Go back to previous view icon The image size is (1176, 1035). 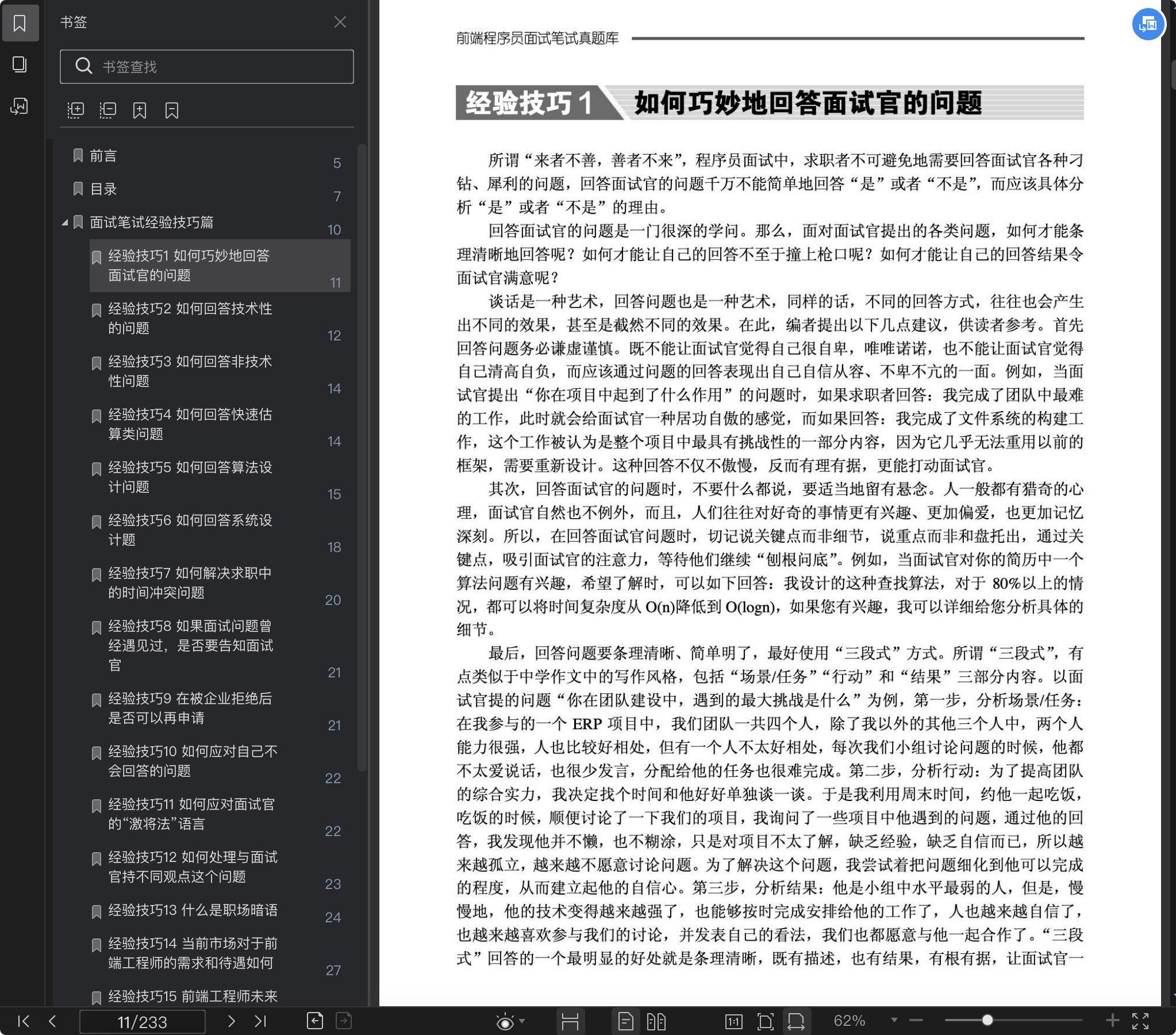pos(315,1021)
